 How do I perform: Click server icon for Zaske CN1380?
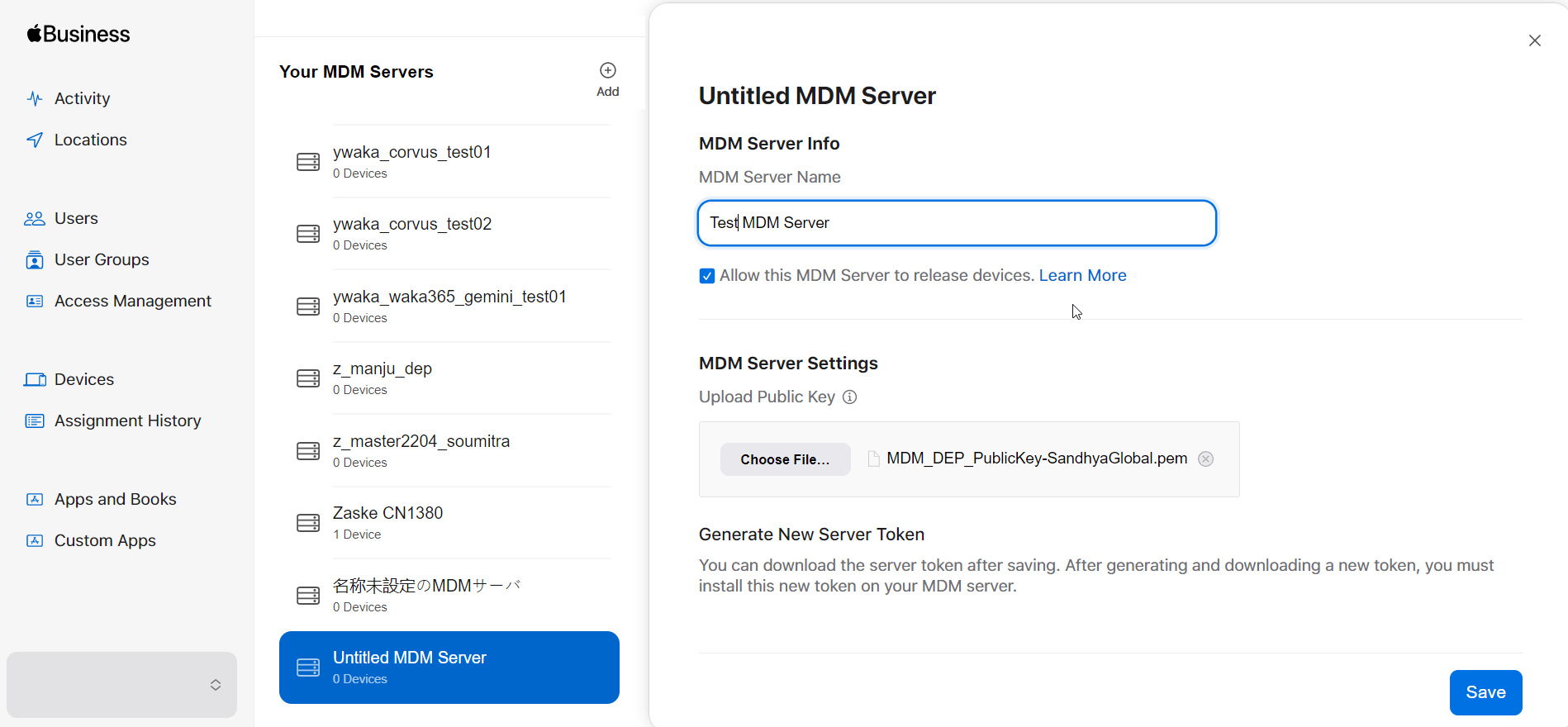tap(308, 523)
